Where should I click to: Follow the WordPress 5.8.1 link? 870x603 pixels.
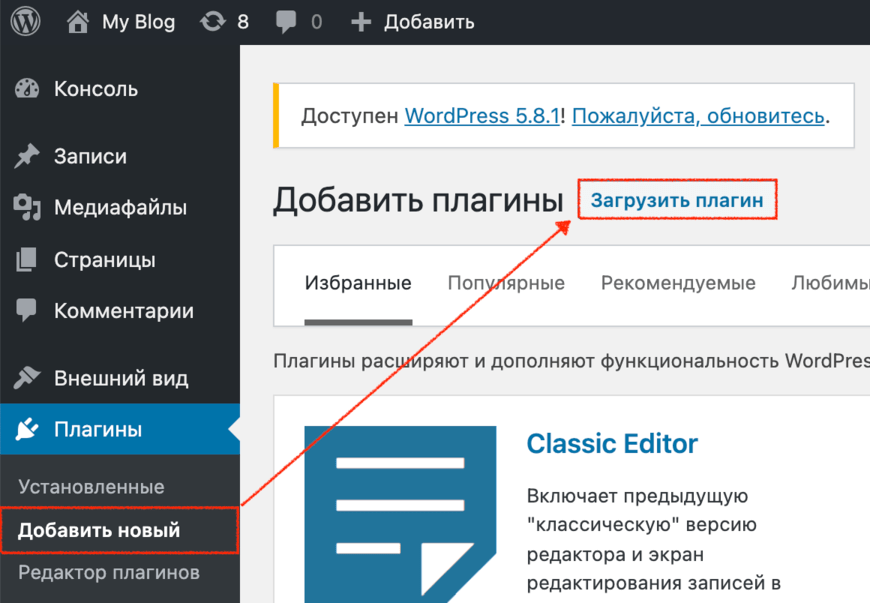coord(482,115)
